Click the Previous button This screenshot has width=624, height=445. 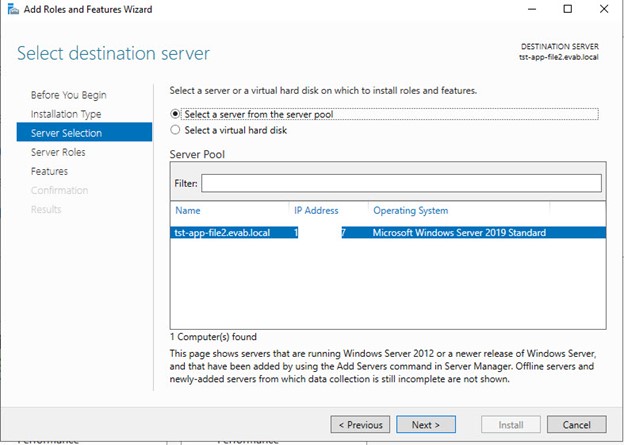tap(360, 425)
